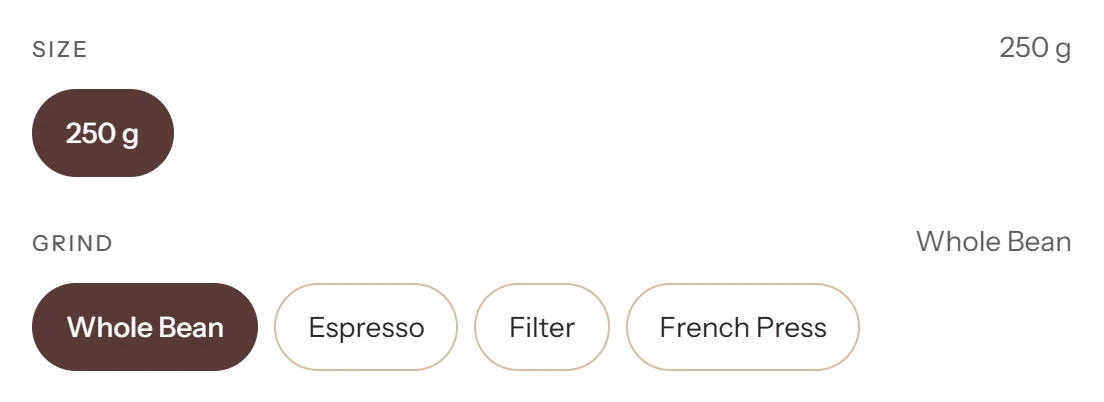
Task: Tap the dark brown 250 g pill
Action: click(103, 133)
